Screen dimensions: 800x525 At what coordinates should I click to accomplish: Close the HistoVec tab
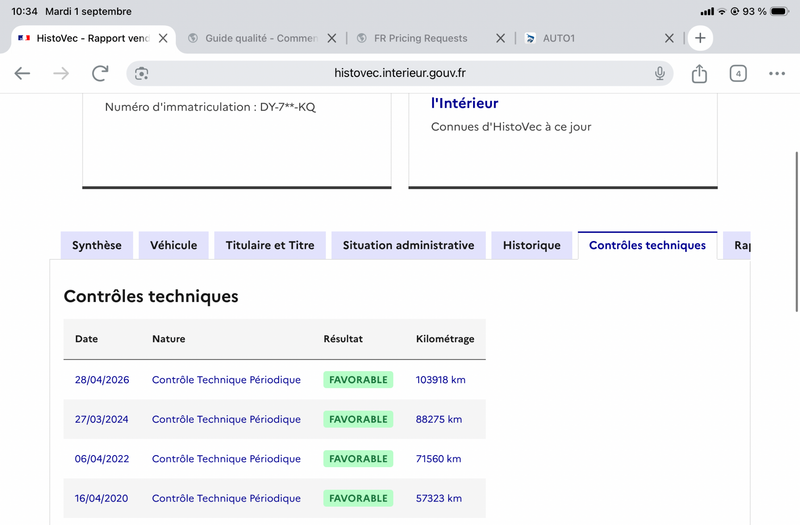tap(163, 38)
